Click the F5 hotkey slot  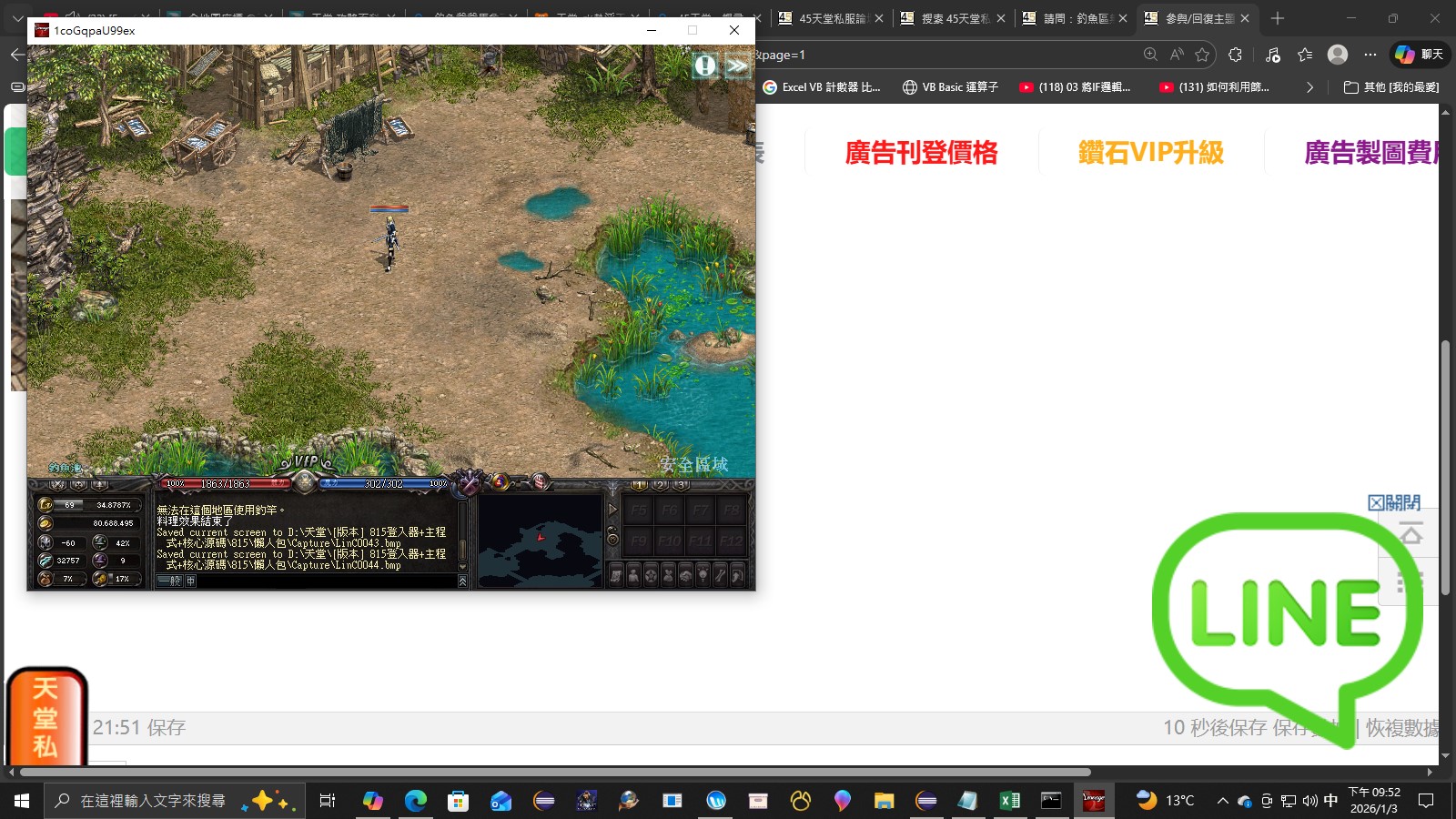(639, 511)
